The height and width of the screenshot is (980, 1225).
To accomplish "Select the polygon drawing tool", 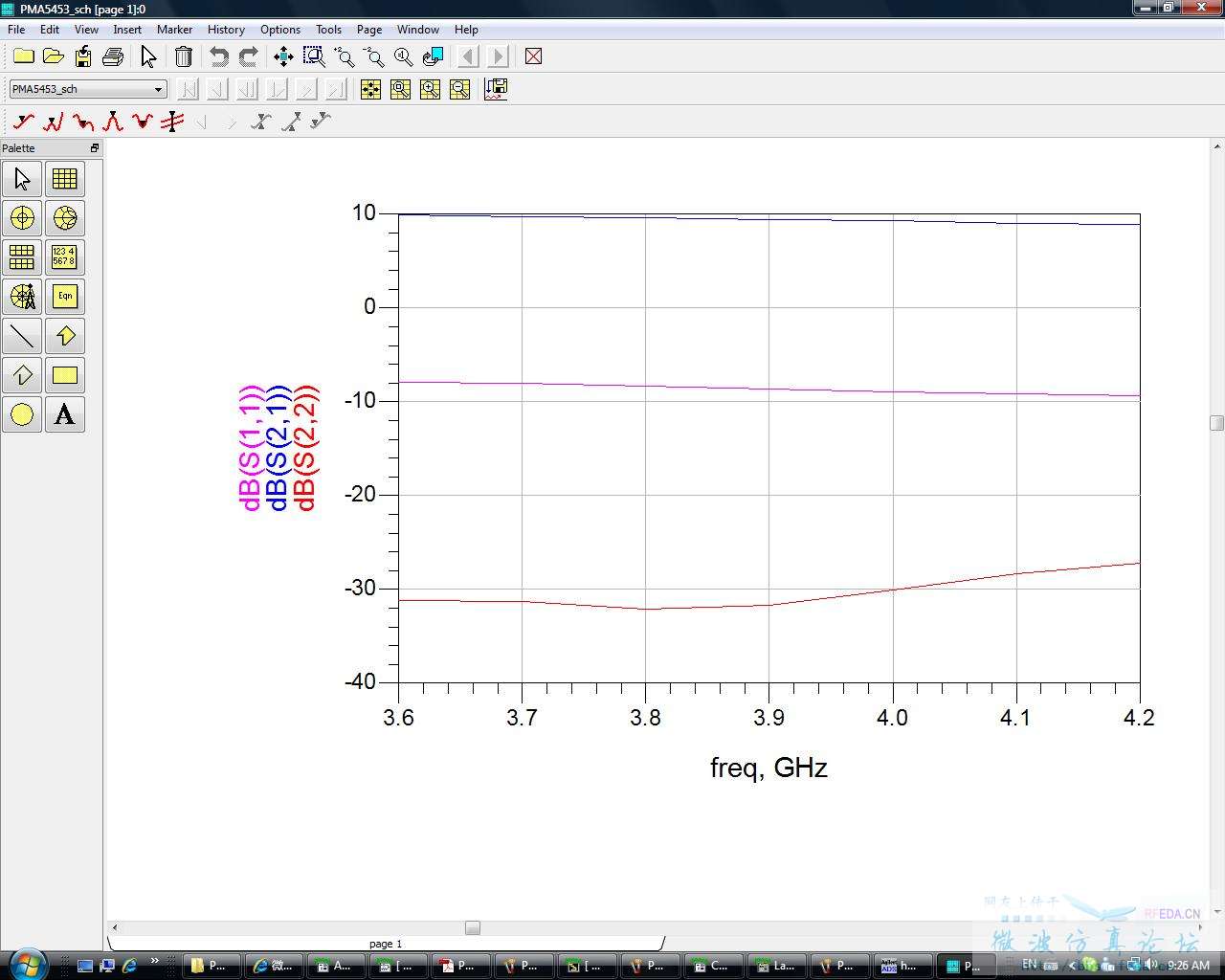I will tap(22, 375).
